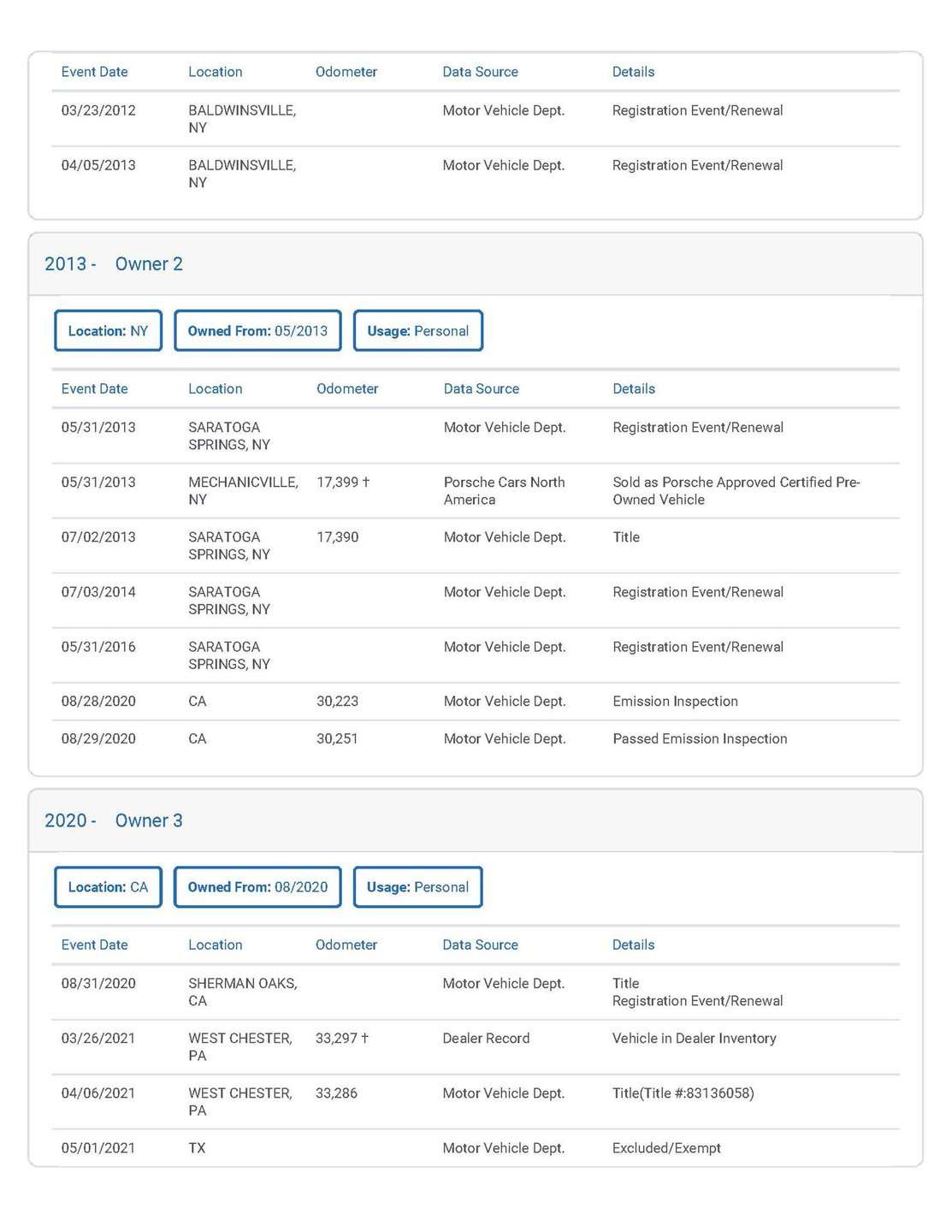
Task: Click Usage: Personal badge under Owner 3
Action: coord(417,887)
